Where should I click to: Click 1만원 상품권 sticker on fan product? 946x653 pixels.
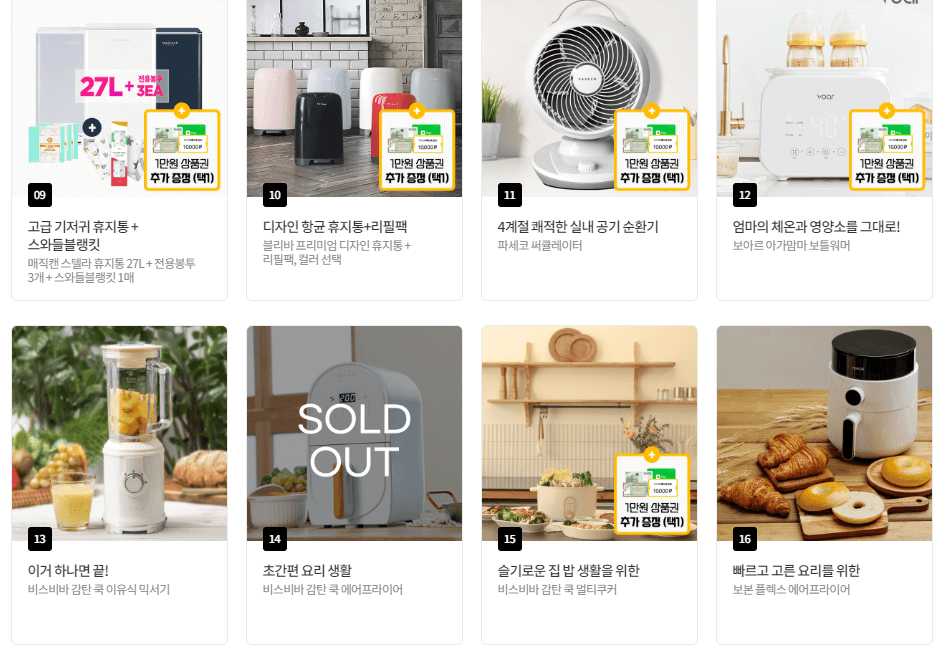[652, 148]
